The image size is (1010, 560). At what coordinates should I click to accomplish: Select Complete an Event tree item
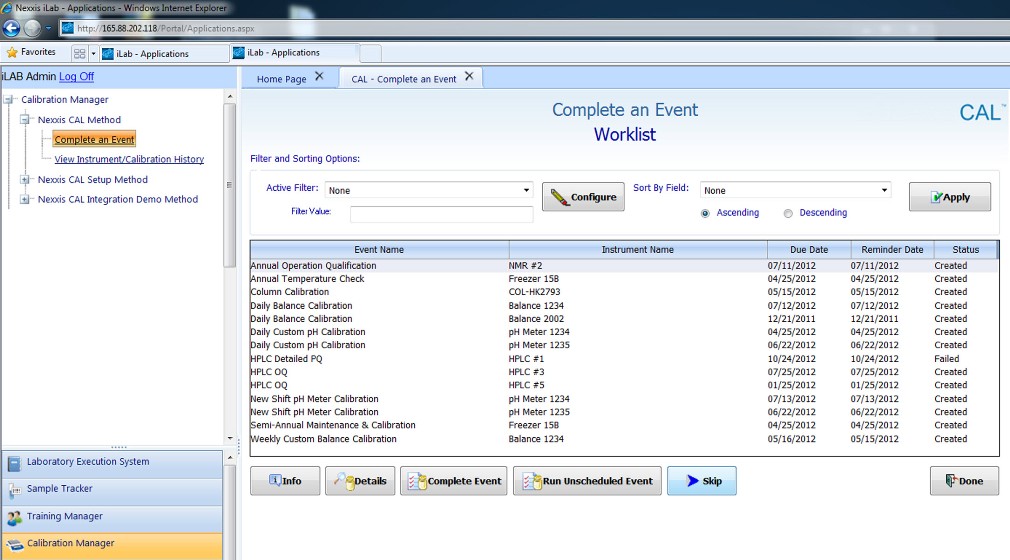tap(94, 140)
